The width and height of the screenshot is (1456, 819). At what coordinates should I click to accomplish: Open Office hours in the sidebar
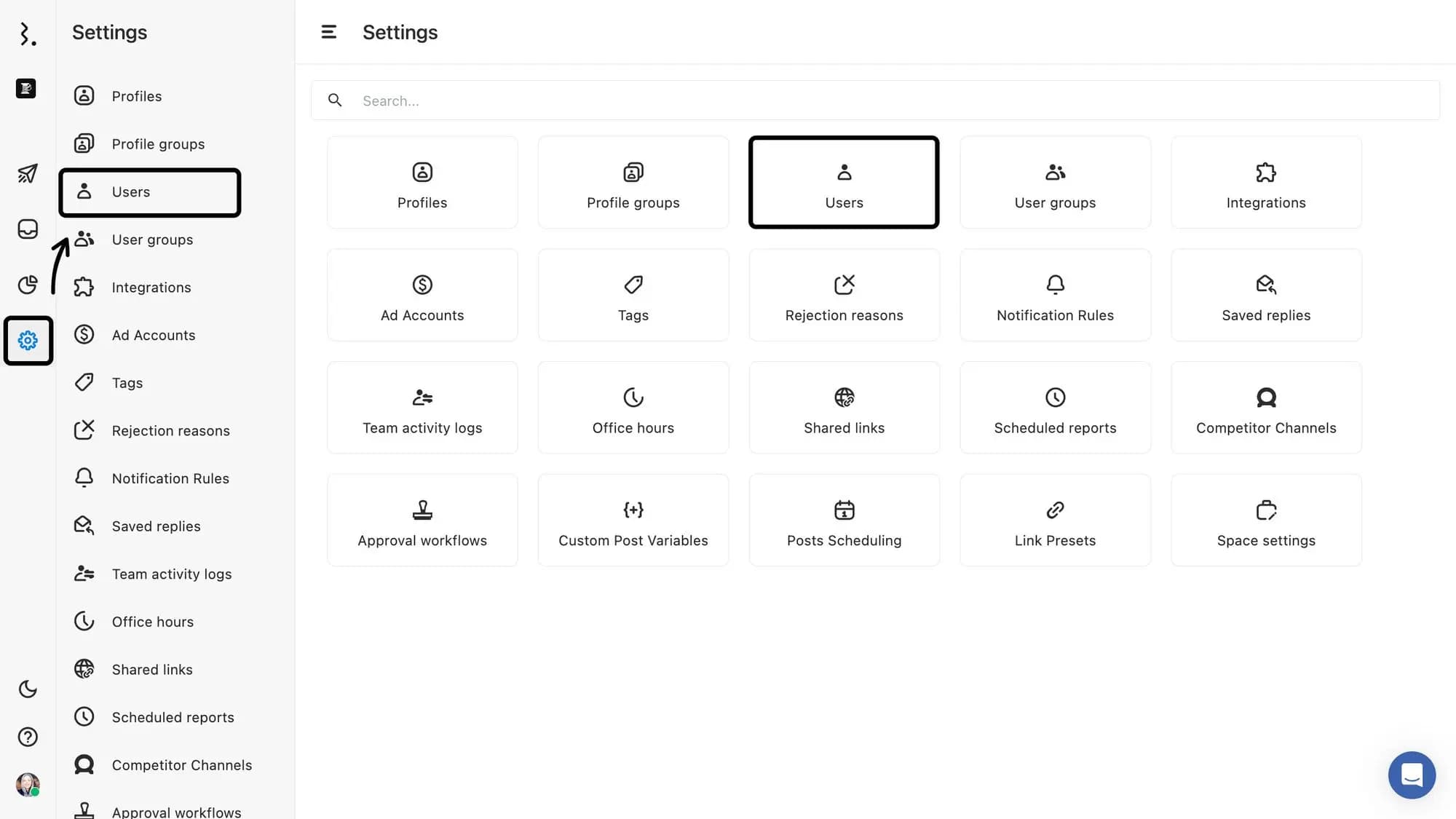pos(175,622)
